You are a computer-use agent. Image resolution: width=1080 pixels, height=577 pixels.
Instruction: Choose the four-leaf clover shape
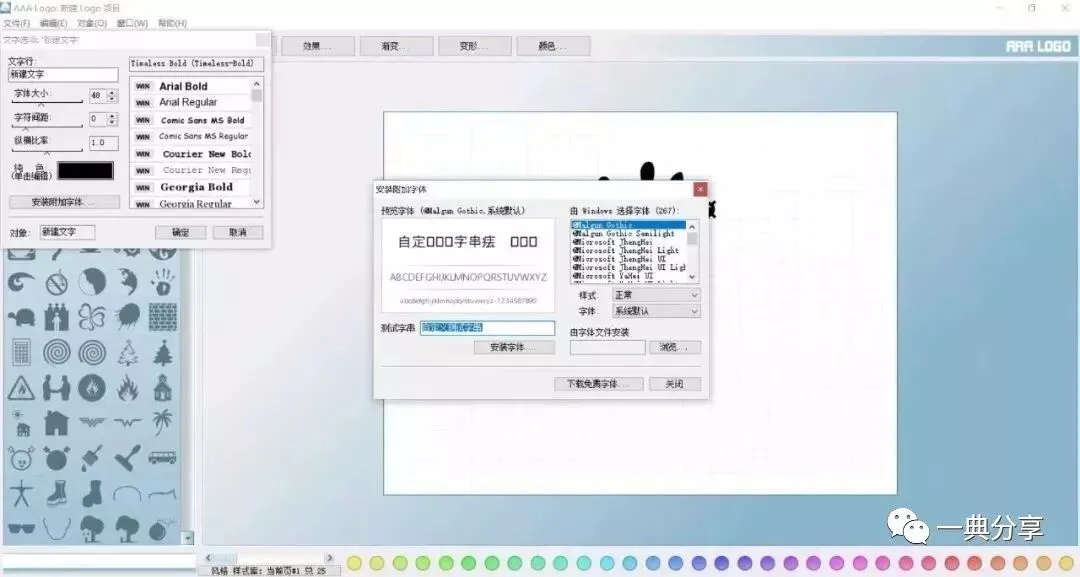coord(92,317)
